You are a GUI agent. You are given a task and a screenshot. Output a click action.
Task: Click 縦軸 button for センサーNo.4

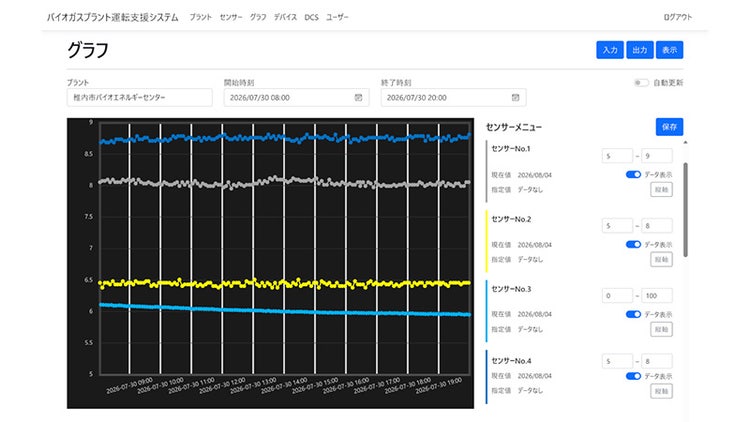[662, 391]
